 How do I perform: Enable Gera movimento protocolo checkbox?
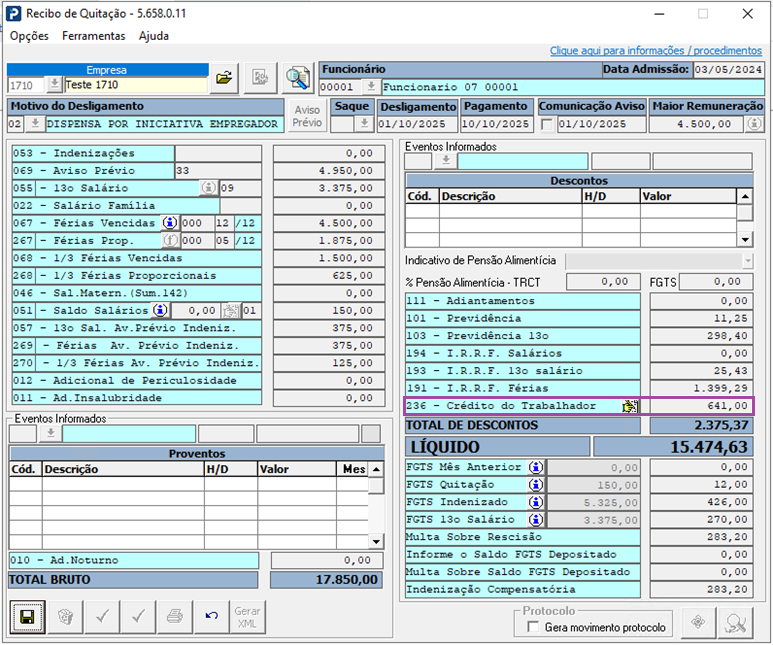click(x=533, y=627)
